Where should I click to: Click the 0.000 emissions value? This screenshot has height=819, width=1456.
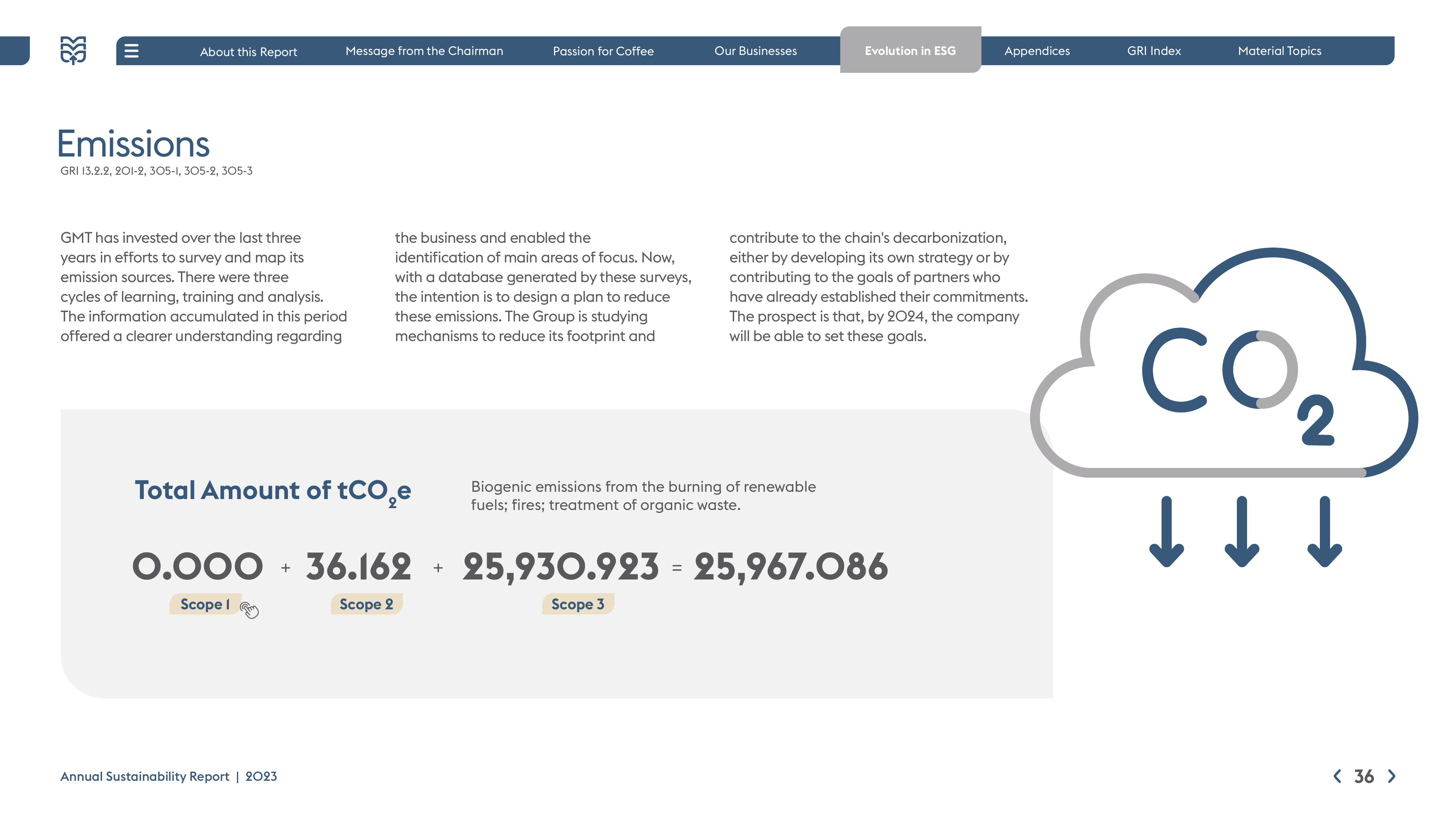197,566
